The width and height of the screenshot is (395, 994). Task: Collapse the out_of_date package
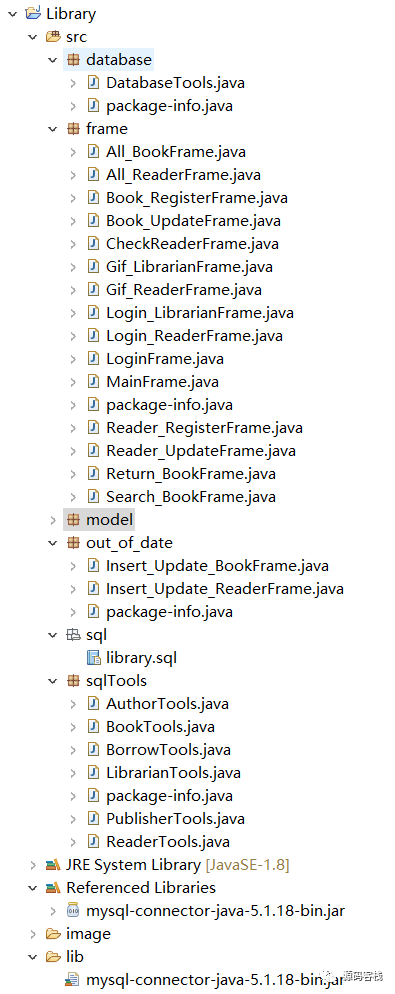53,543
